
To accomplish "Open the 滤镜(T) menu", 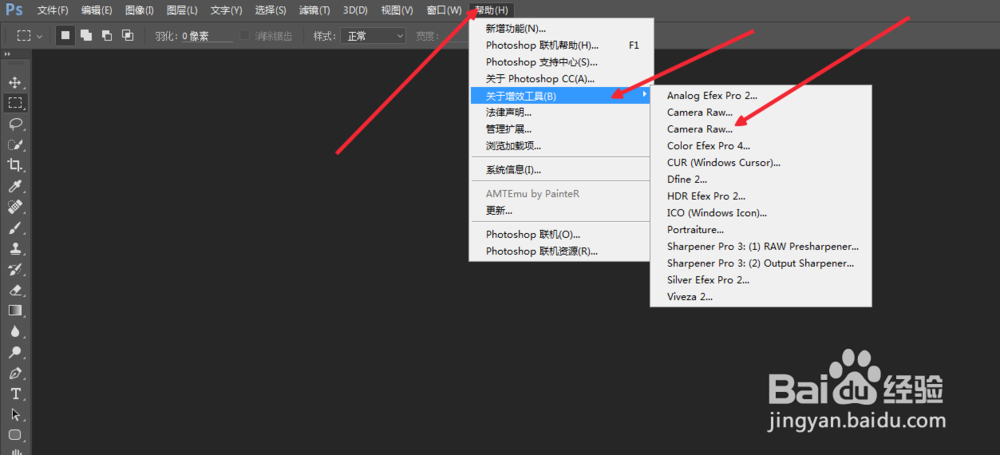I will point(314,11).
